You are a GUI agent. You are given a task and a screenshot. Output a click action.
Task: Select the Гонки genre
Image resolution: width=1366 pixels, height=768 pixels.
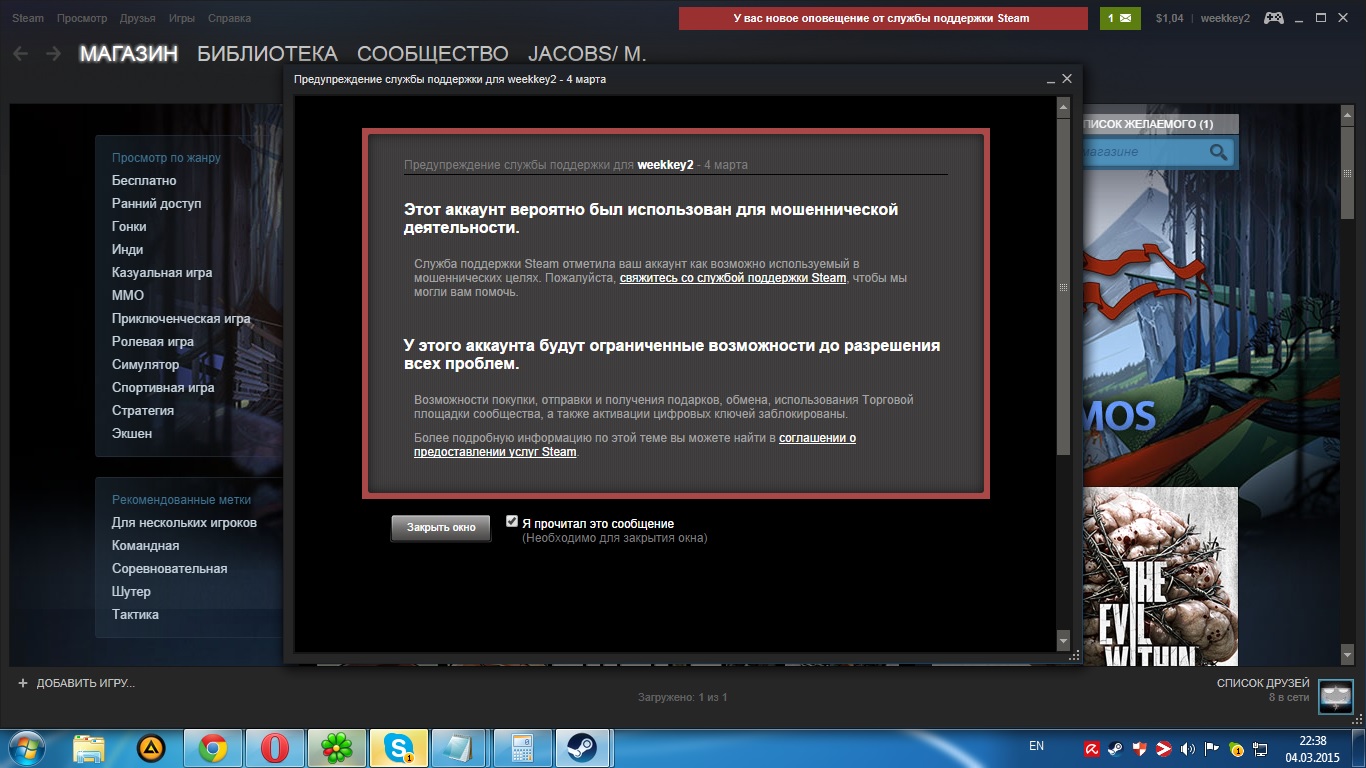coord(129,227)
